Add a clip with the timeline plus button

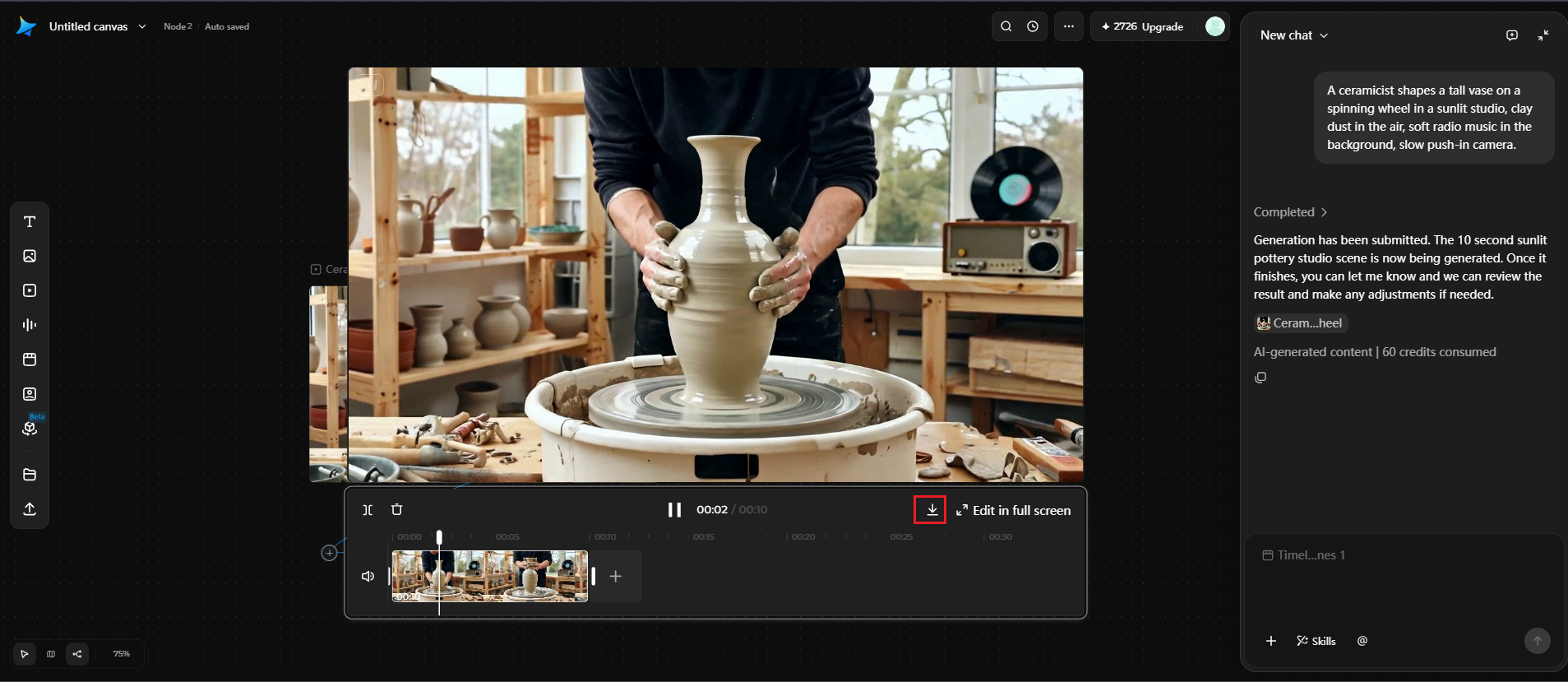616,577
